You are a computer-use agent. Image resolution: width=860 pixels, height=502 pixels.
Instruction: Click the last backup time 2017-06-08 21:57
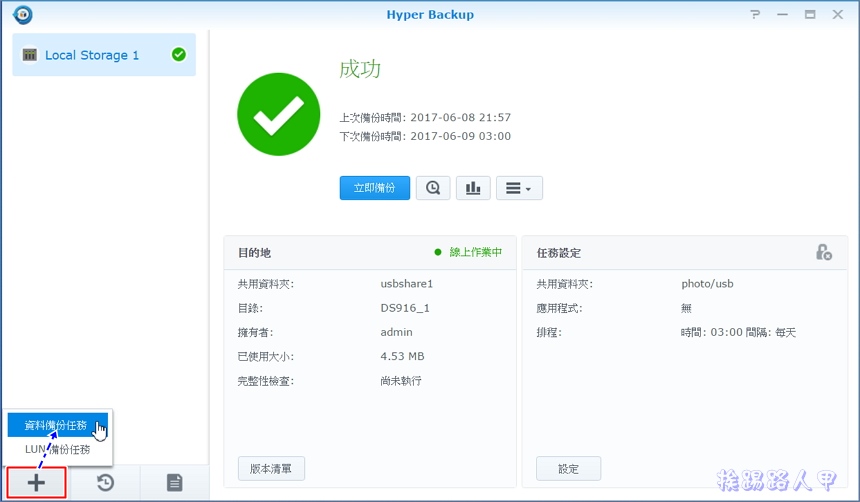pos(460,117)
